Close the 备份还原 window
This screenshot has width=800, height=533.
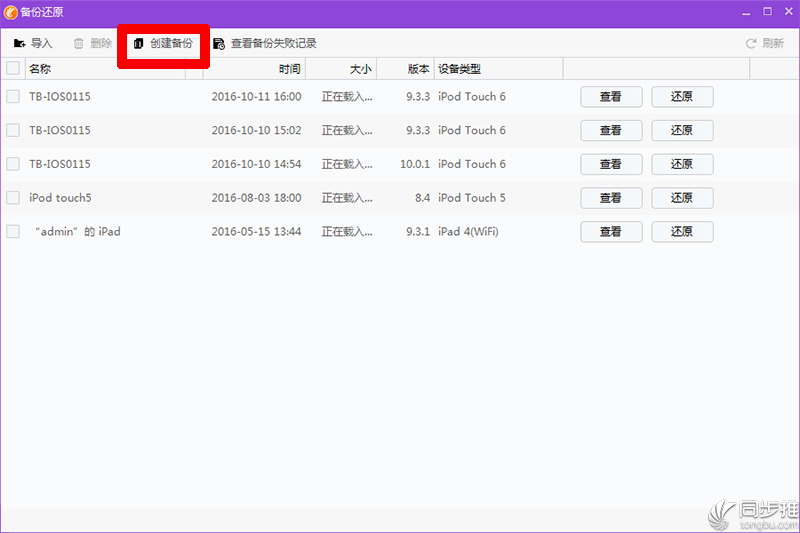coord(789,11)
